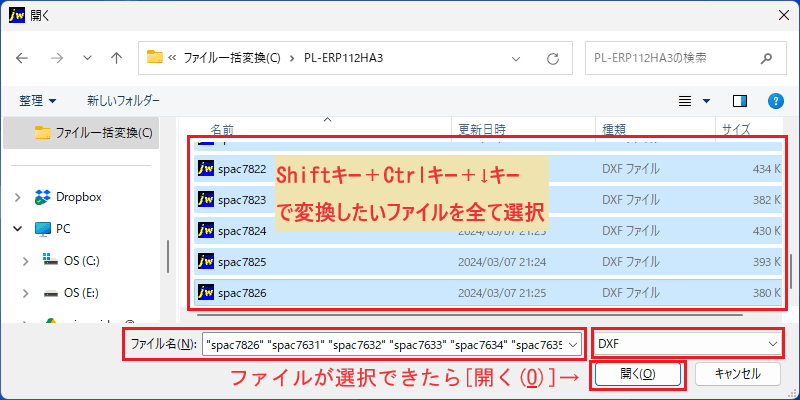Open the DXF file type dropdown
The width and height of the screenshot is (800, 400).
pyautogui.click(x=688, y=344)
